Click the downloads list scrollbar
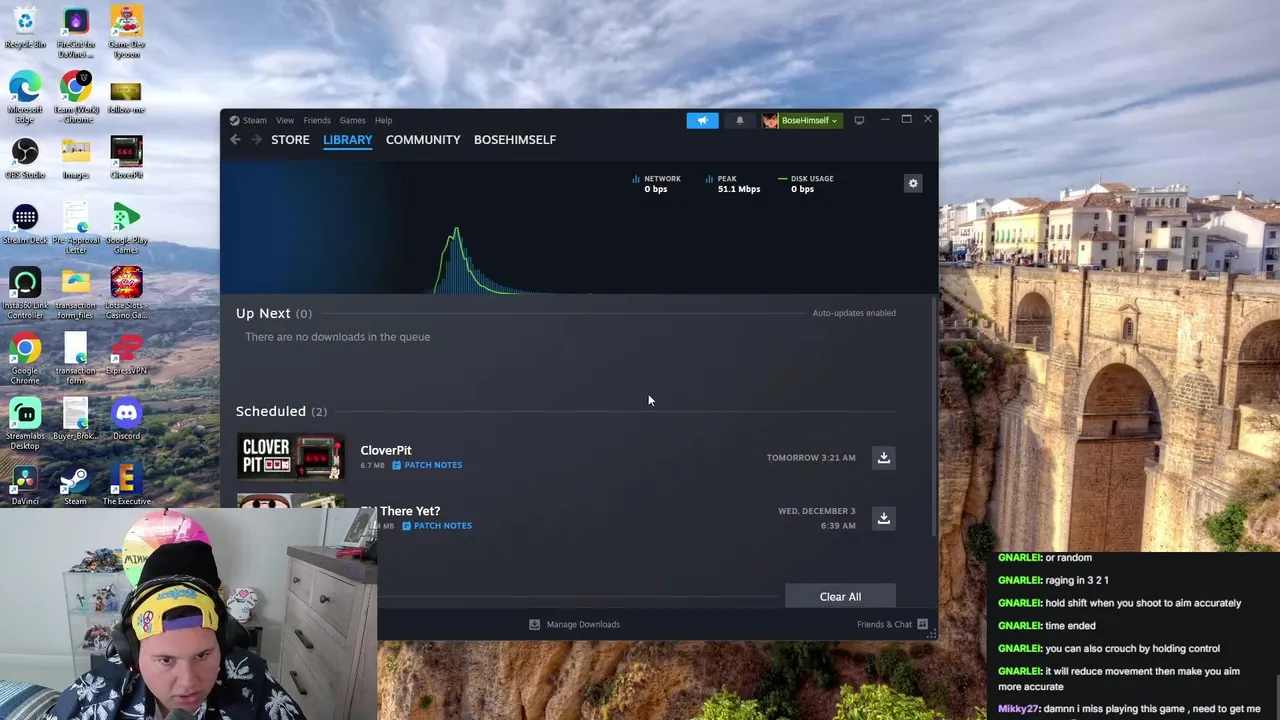Screen dimensions: 1280x720 (x=935, y=416)
